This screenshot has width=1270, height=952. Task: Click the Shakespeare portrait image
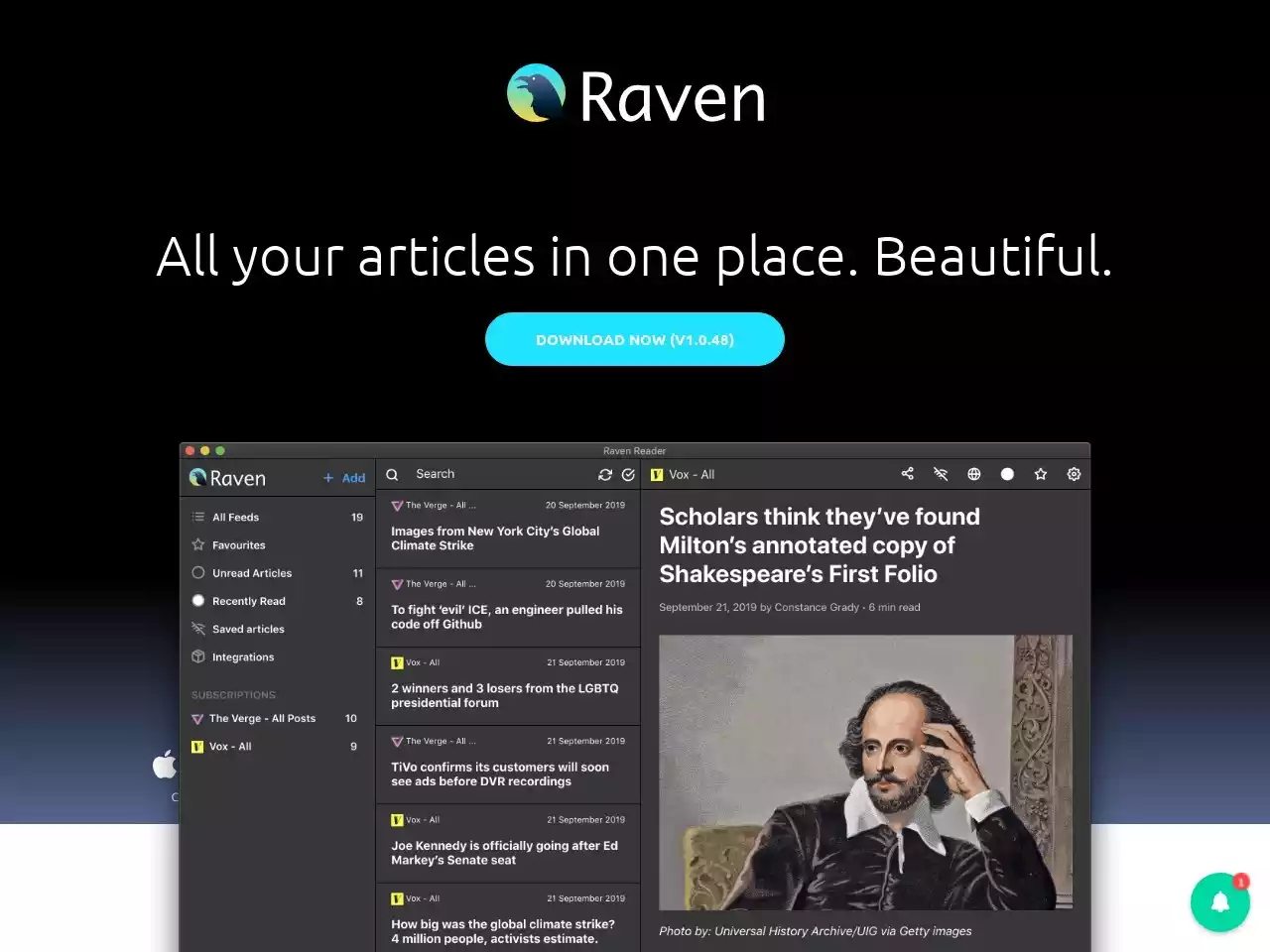pyautogui.click(x=865, y=773)
